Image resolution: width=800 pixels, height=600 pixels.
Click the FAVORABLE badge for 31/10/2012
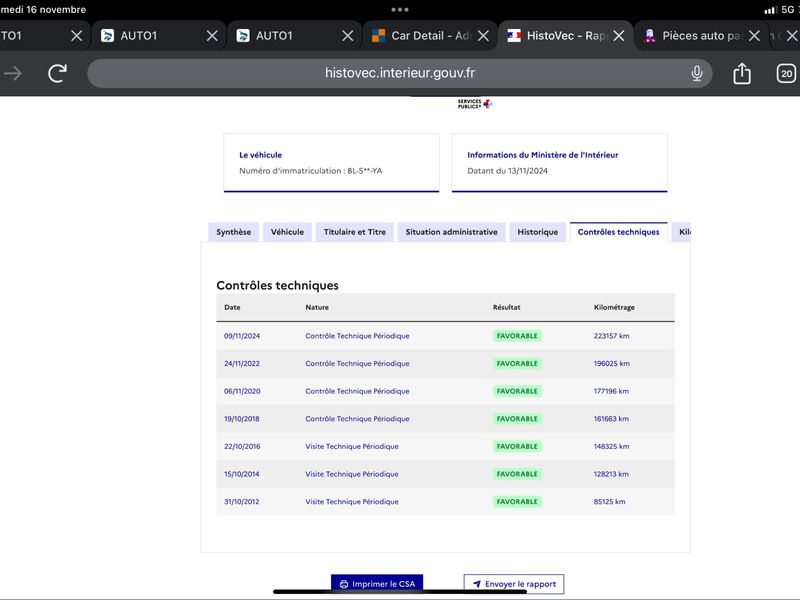pyautogui.click(x=517, y=501)
